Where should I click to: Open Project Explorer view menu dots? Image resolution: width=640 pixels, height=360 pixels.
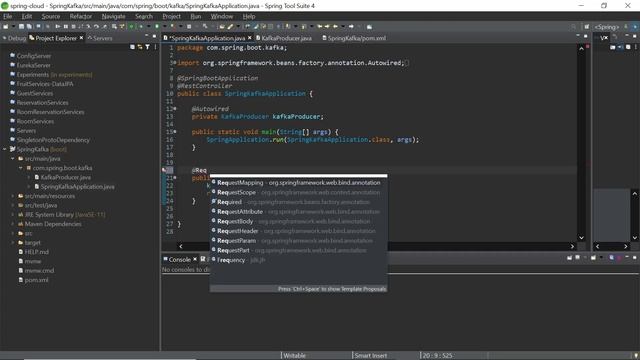click(155, 47)
